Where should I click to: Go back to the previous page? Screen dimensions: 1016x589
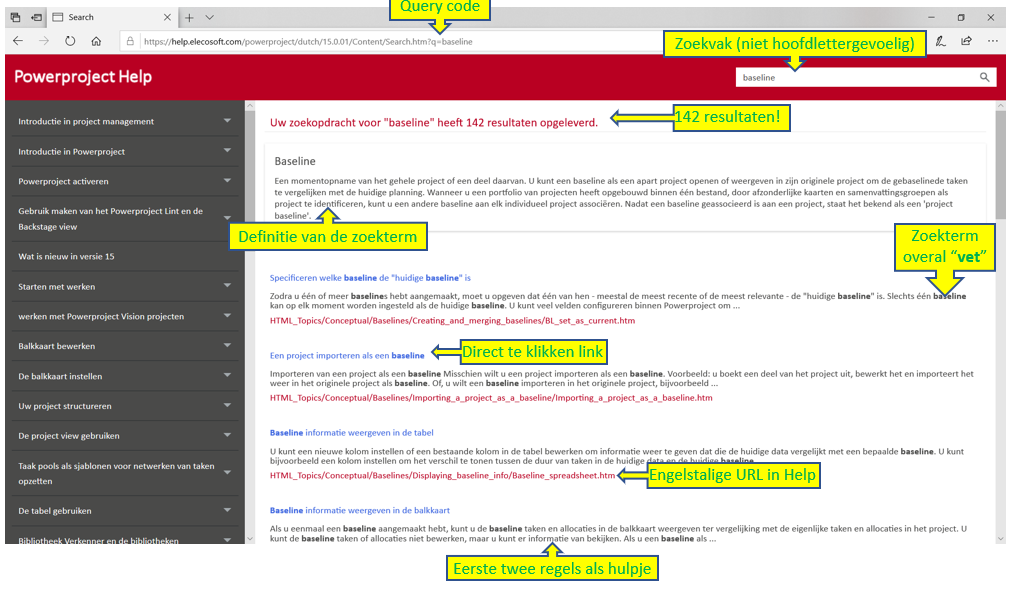point(18,41)
